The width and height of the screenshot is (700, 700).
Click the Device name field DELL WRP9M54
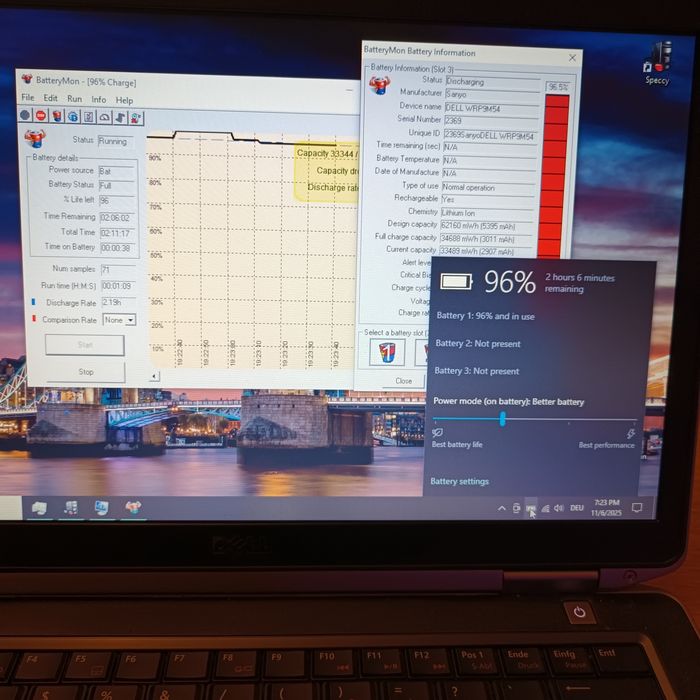coord(492,108)
